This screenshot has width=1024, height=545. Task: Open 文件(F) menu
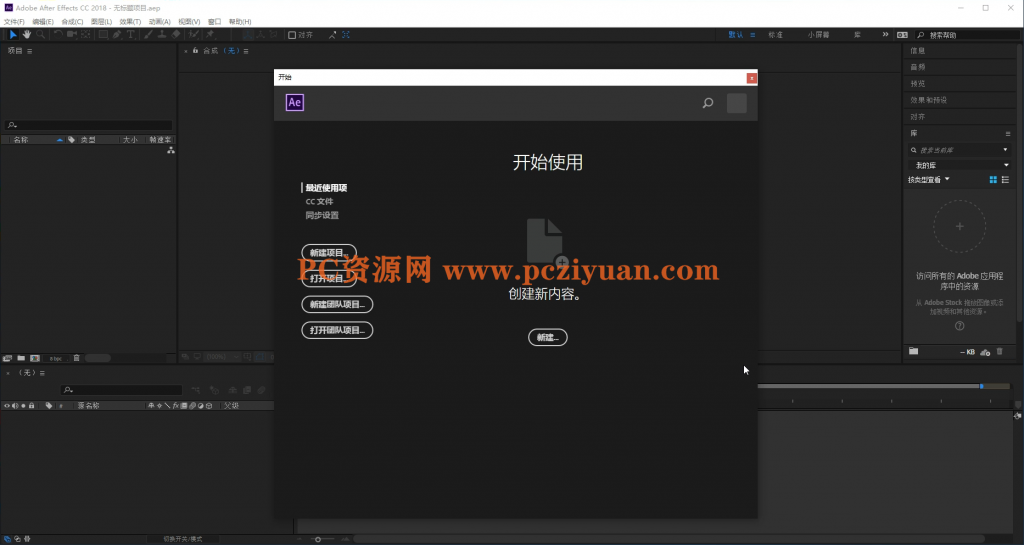(14, 22)
